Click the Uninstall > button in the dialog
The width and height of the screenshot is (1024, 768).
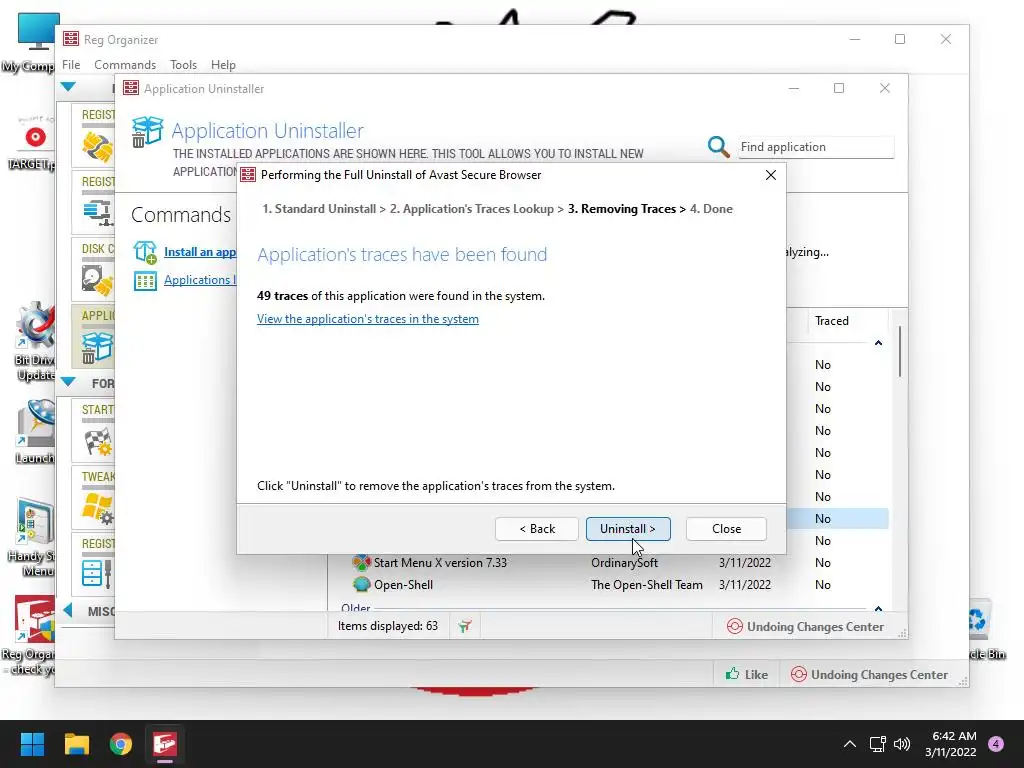point(628,528)
